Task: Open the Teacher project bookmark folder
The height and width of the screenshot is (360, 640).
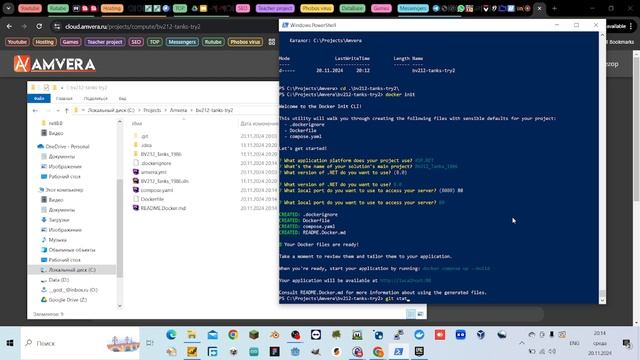Action: coord(104,42)
